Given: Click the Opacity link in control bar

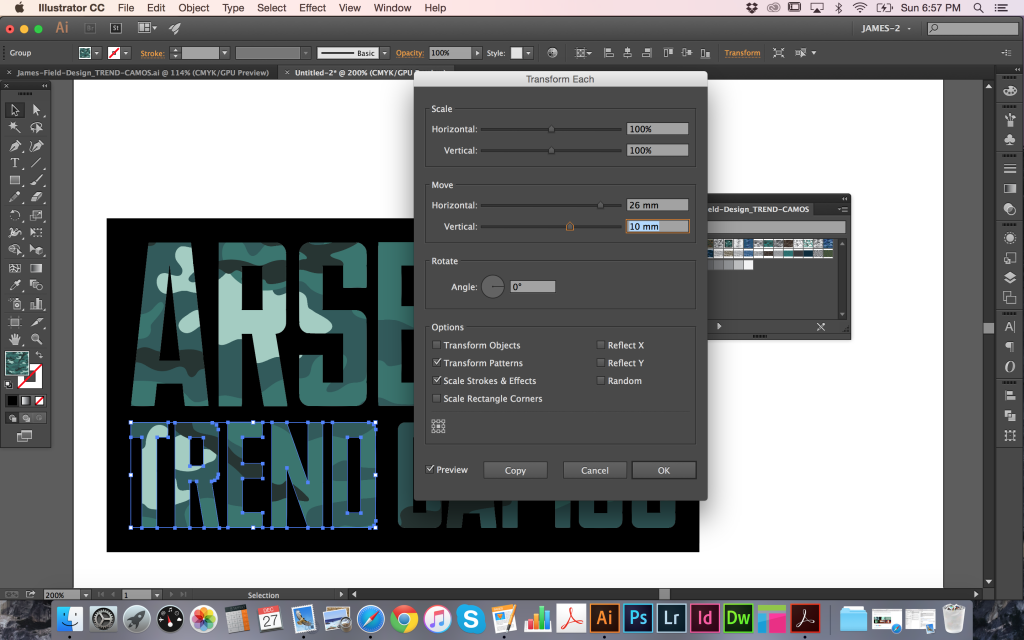Looking at the screenshot, I should coord(409,53).
